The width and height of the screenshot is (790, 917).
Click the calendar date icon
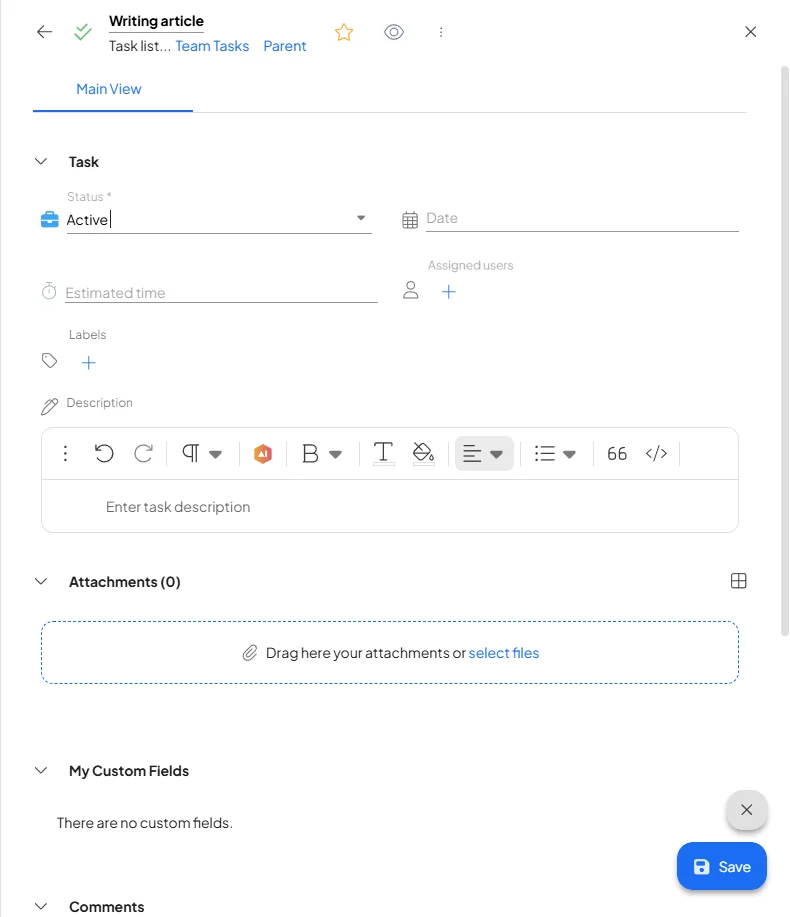[410, 220]
